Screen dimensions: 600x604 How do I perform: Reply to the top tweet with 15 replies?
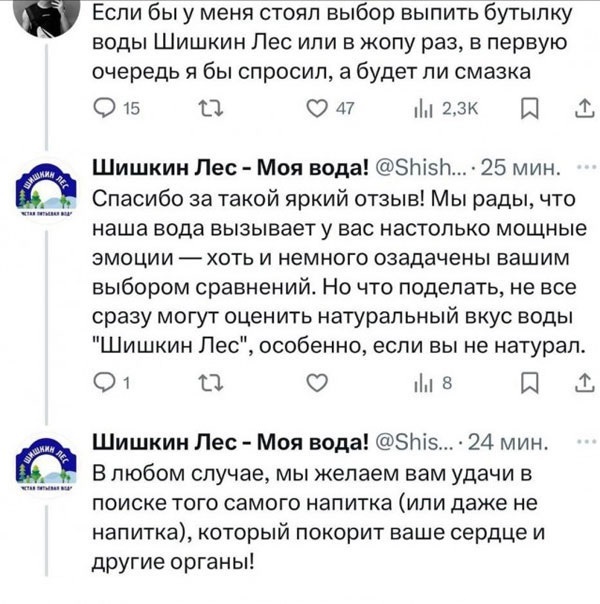click(103, 109)
